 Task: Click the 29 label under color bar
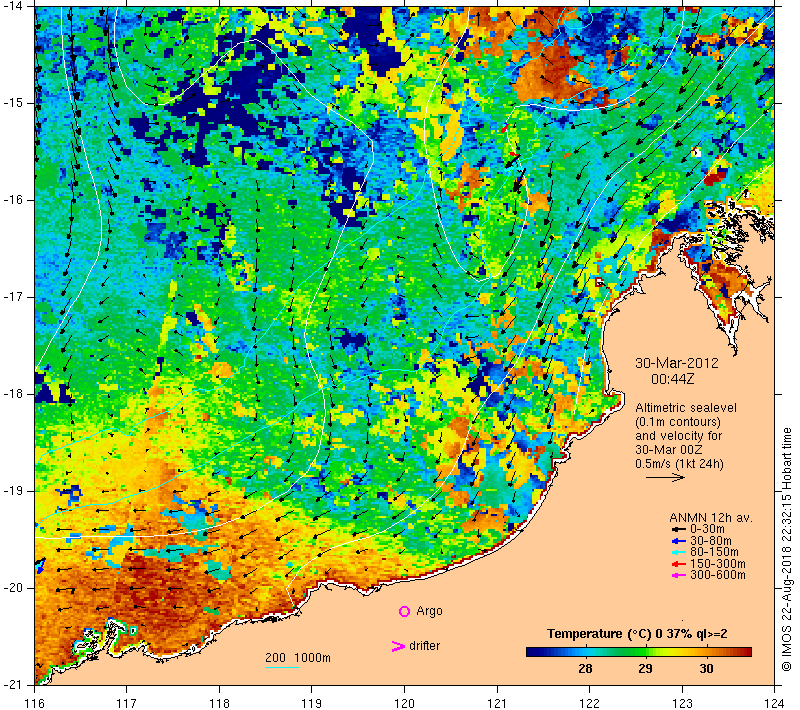[645, 669]
